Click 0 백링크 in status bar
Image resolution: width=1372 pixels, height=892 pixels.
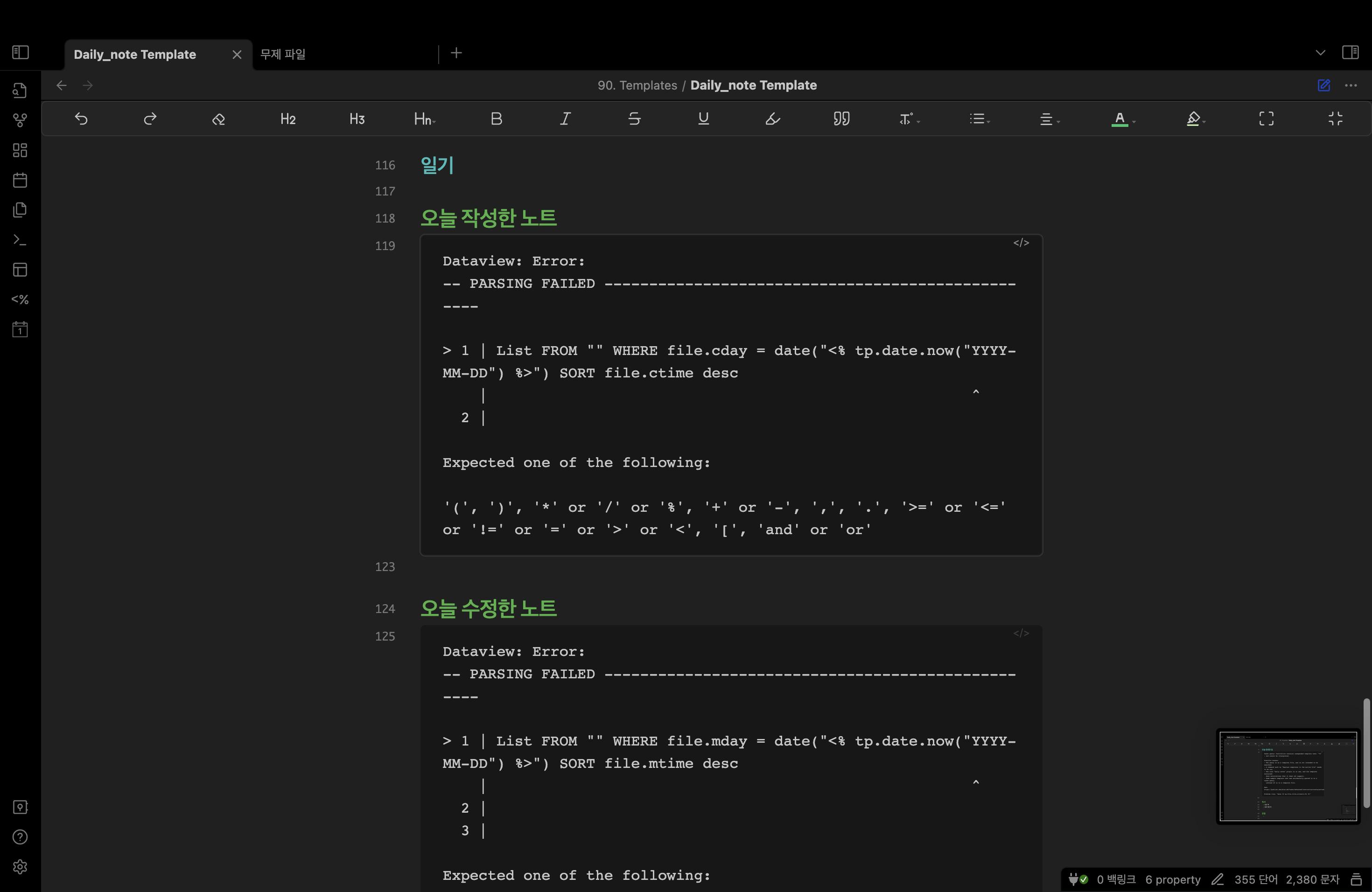coord(1116,879)
